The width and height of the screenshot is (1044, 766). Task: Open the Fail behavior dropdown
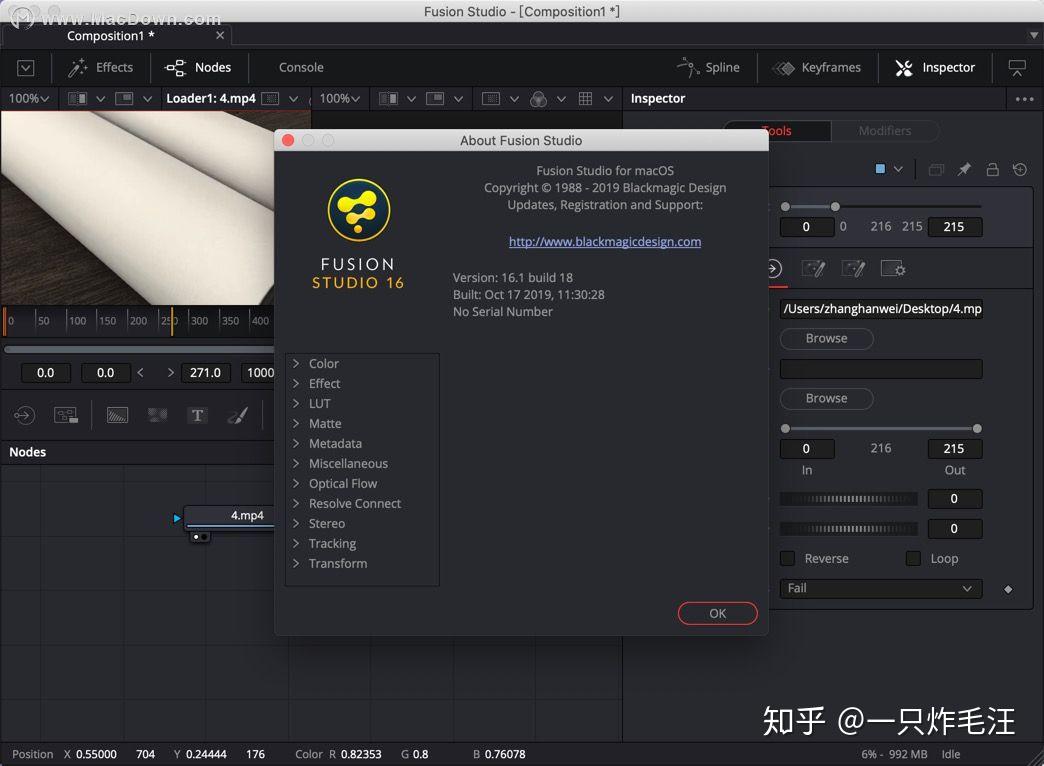coord(880,588)
